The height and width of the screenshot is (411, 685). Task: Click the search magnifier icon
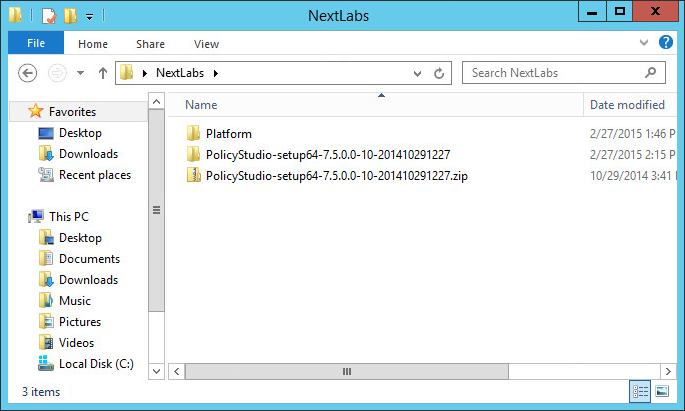coord(650,73)
